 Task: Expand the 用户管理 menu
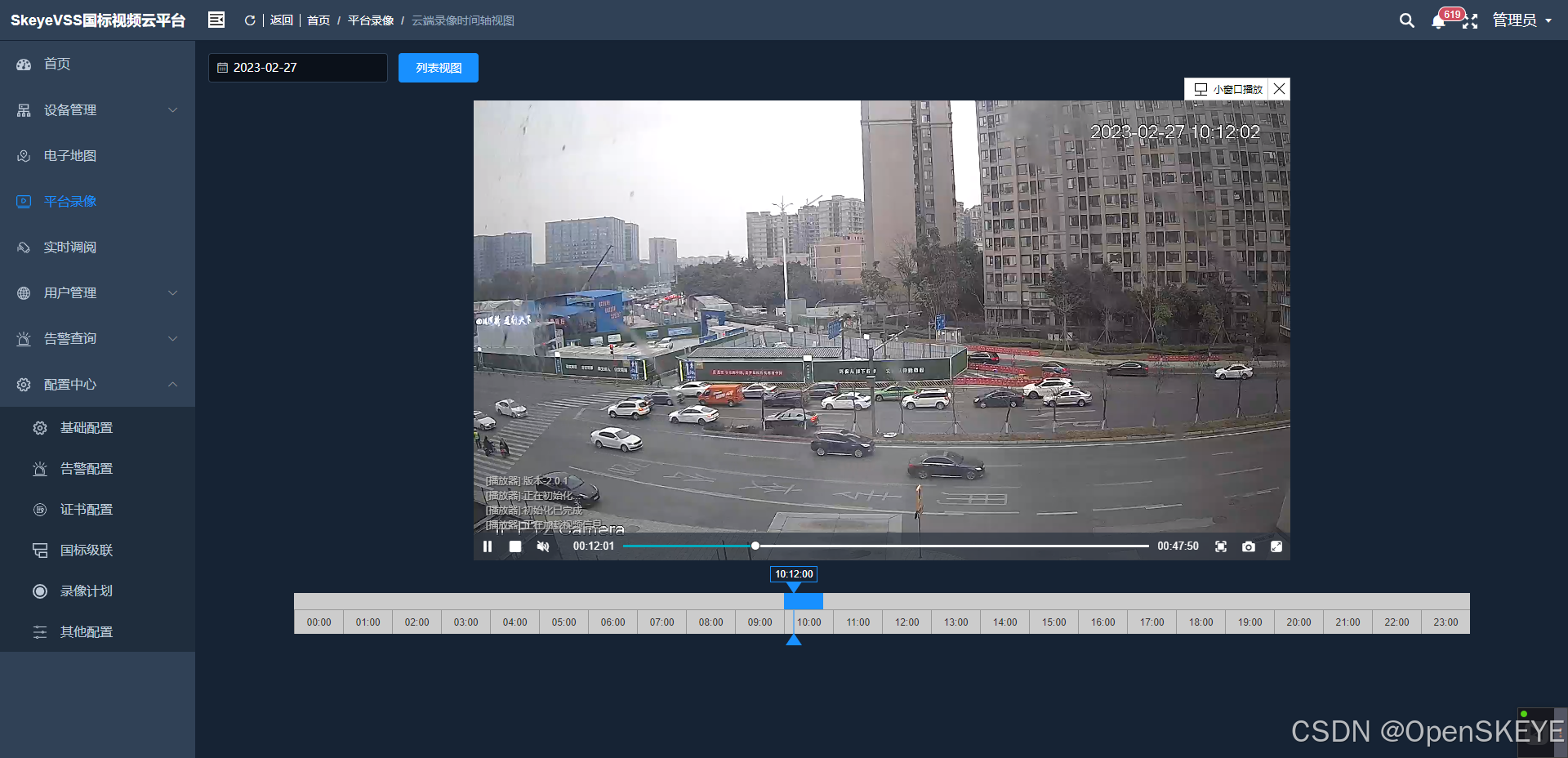[97, 292]
